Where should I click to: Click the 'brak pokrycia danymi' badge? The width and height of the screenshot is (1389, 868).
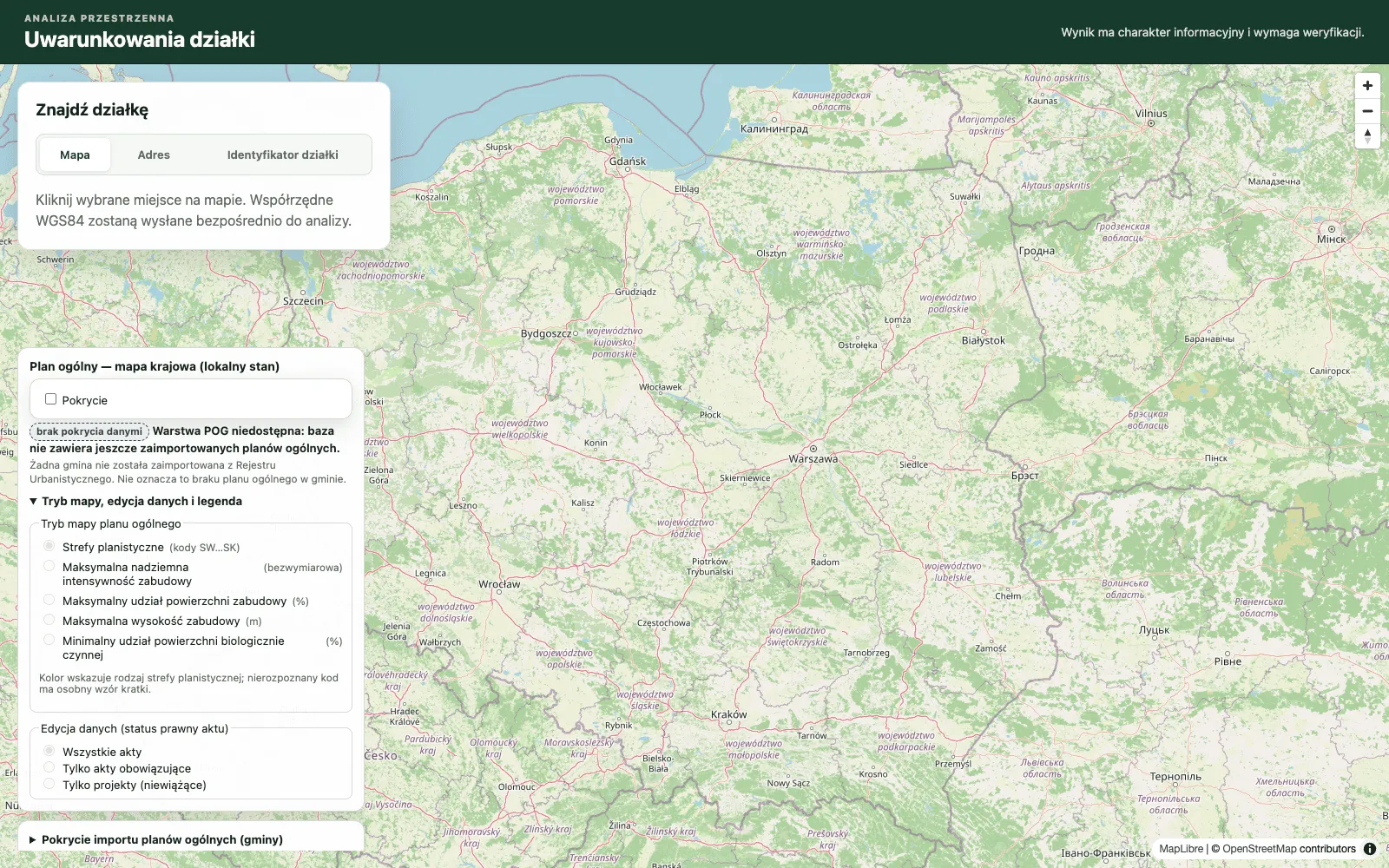(x=89, y=431)
